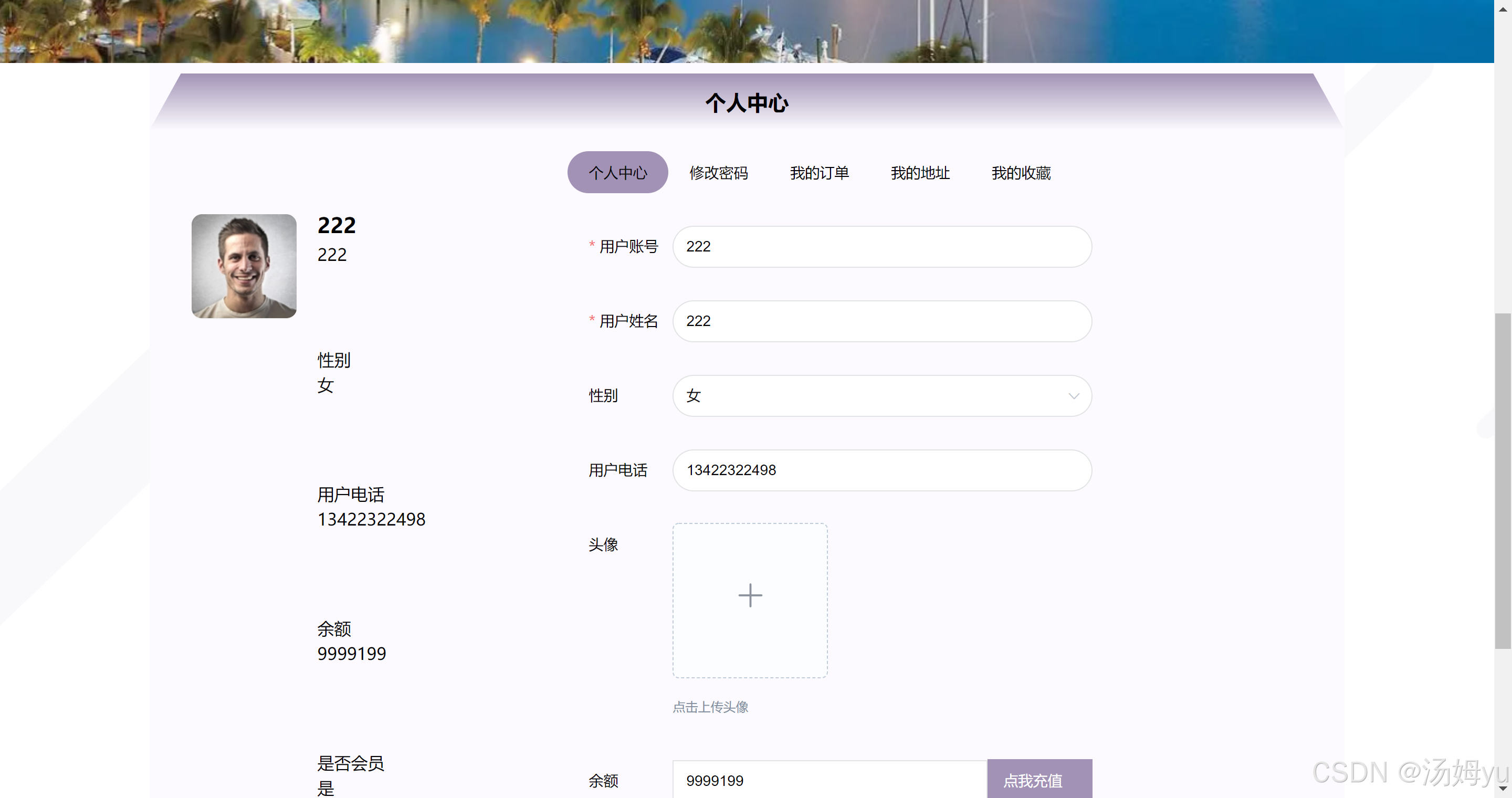
Task: Click into the 用户姓名 text field
Action: [881, 321]
